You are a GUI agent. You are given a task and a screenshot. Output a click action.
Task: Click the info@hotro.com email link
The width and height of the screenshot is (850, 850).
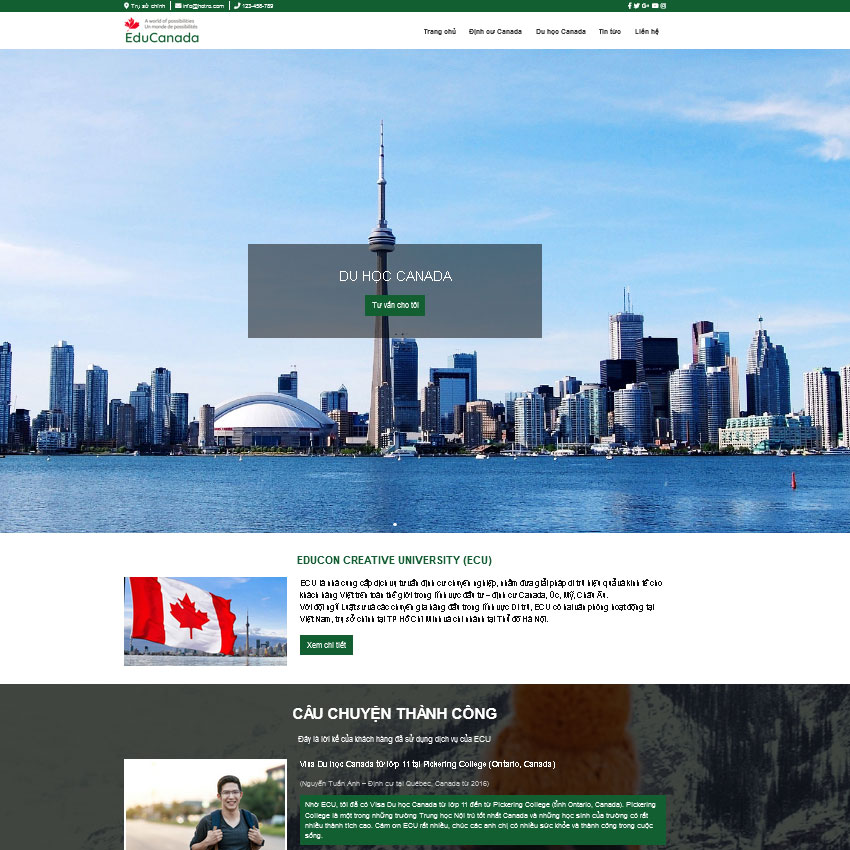[x=203, y=6]
